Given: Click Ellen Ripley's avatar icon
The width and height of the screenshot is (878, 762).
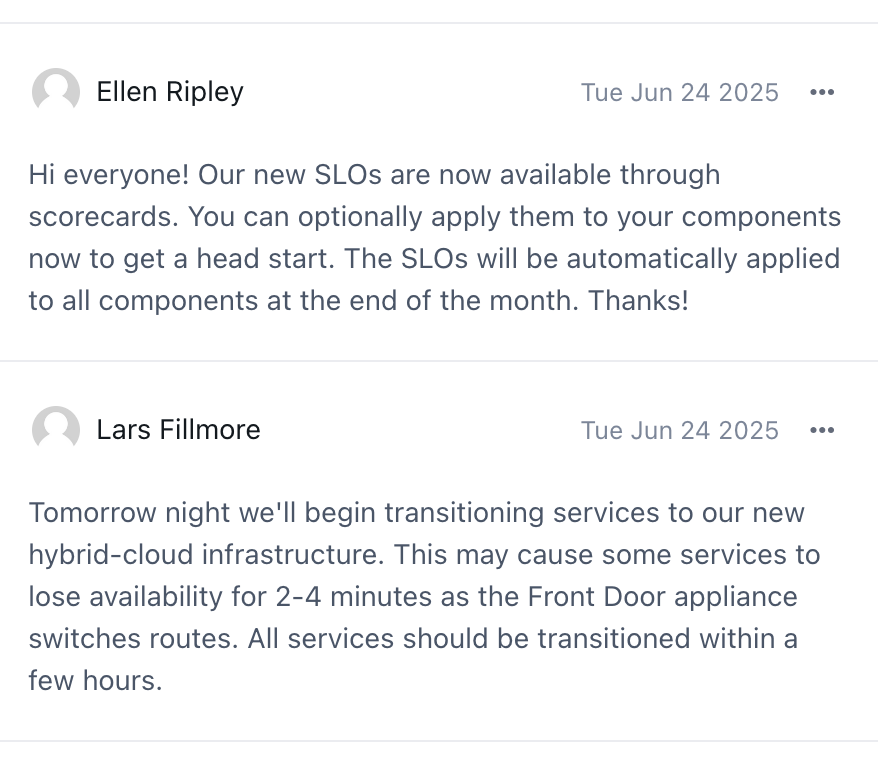Looking at the screenshot, I should (x=56, y=91).
